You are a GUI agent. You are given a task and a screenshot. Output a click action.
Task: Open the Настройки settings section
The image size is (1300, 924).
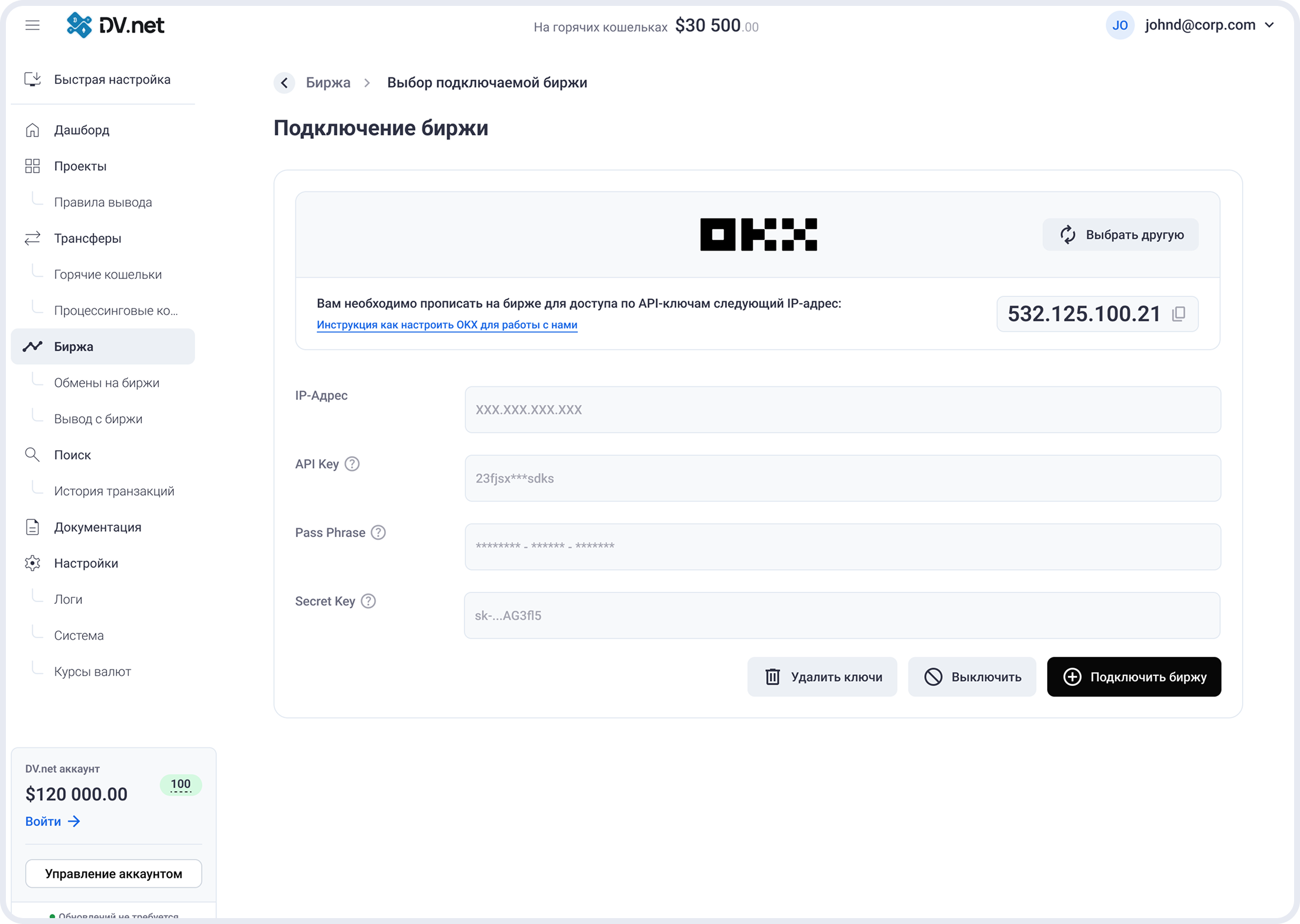point(86,563)
